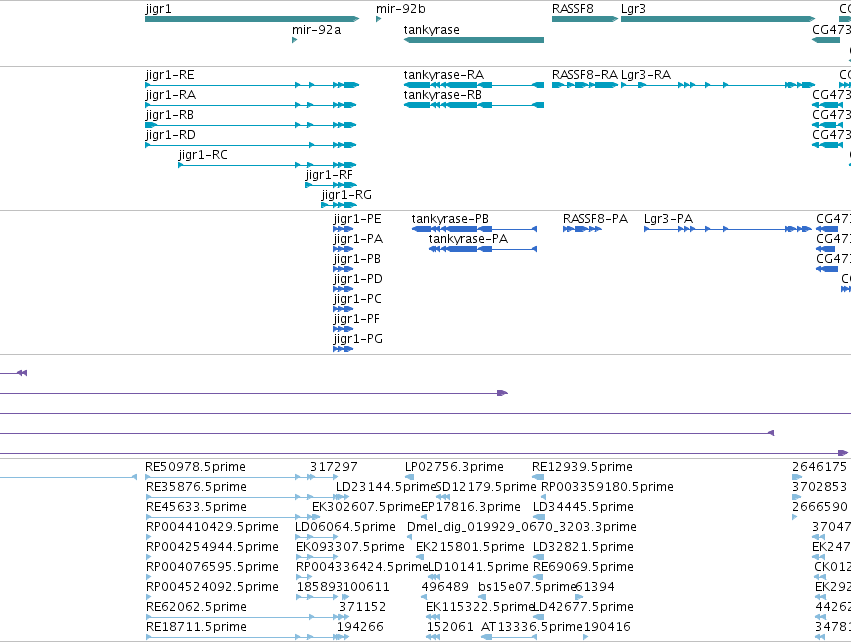Select the jigr1 gene bar

252,19
